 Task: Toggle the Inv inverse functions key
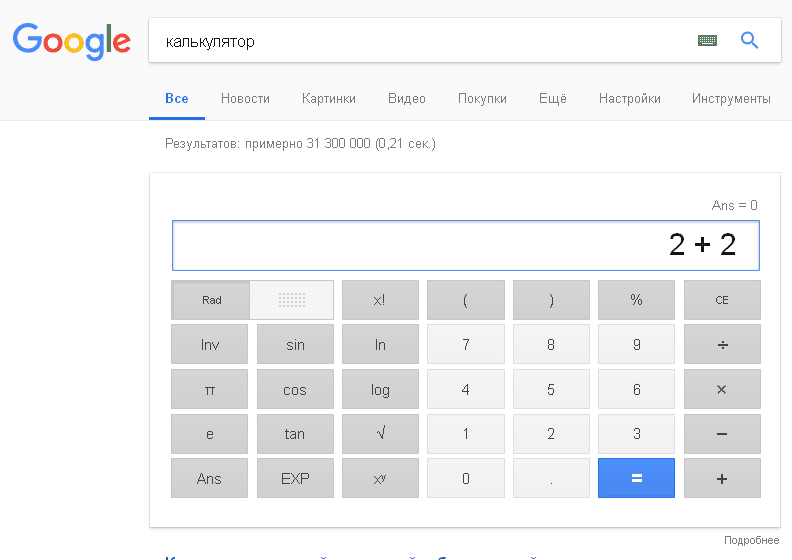[x=209, y=345]
